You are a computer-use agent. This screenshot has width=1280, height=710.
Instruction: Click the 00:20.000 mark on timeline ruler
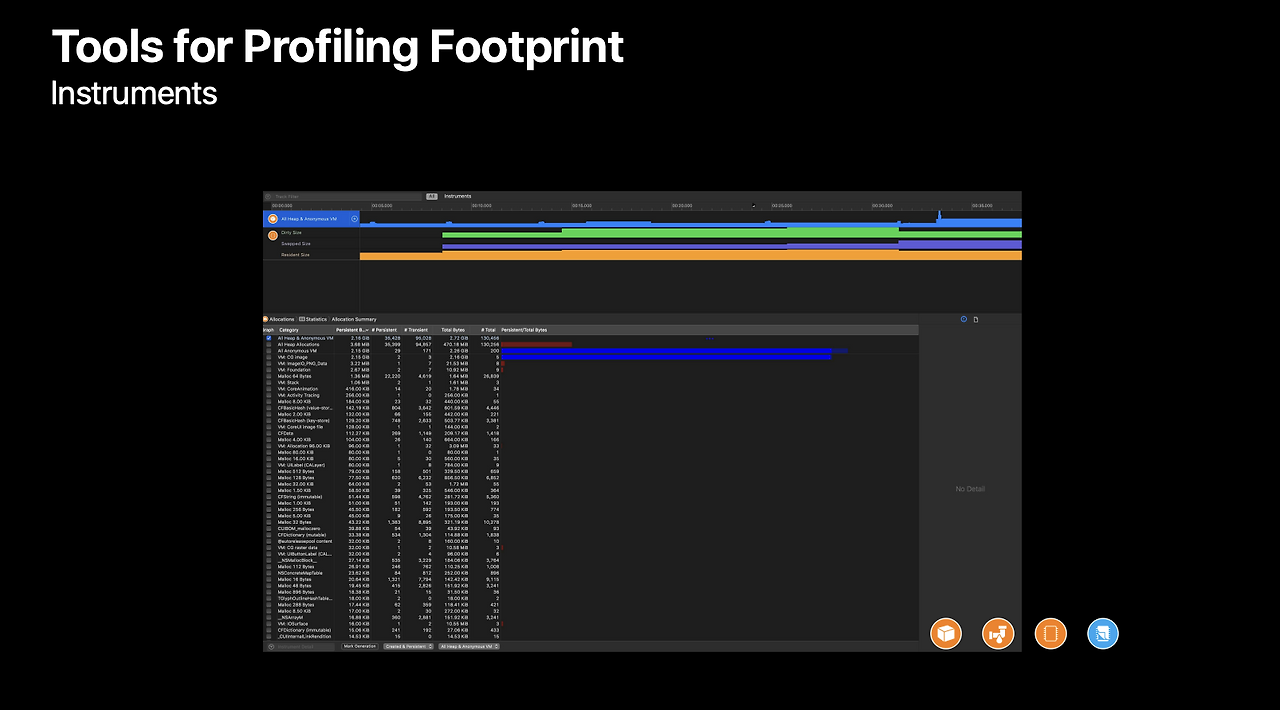pyautogui.click(x=681, y=206)
